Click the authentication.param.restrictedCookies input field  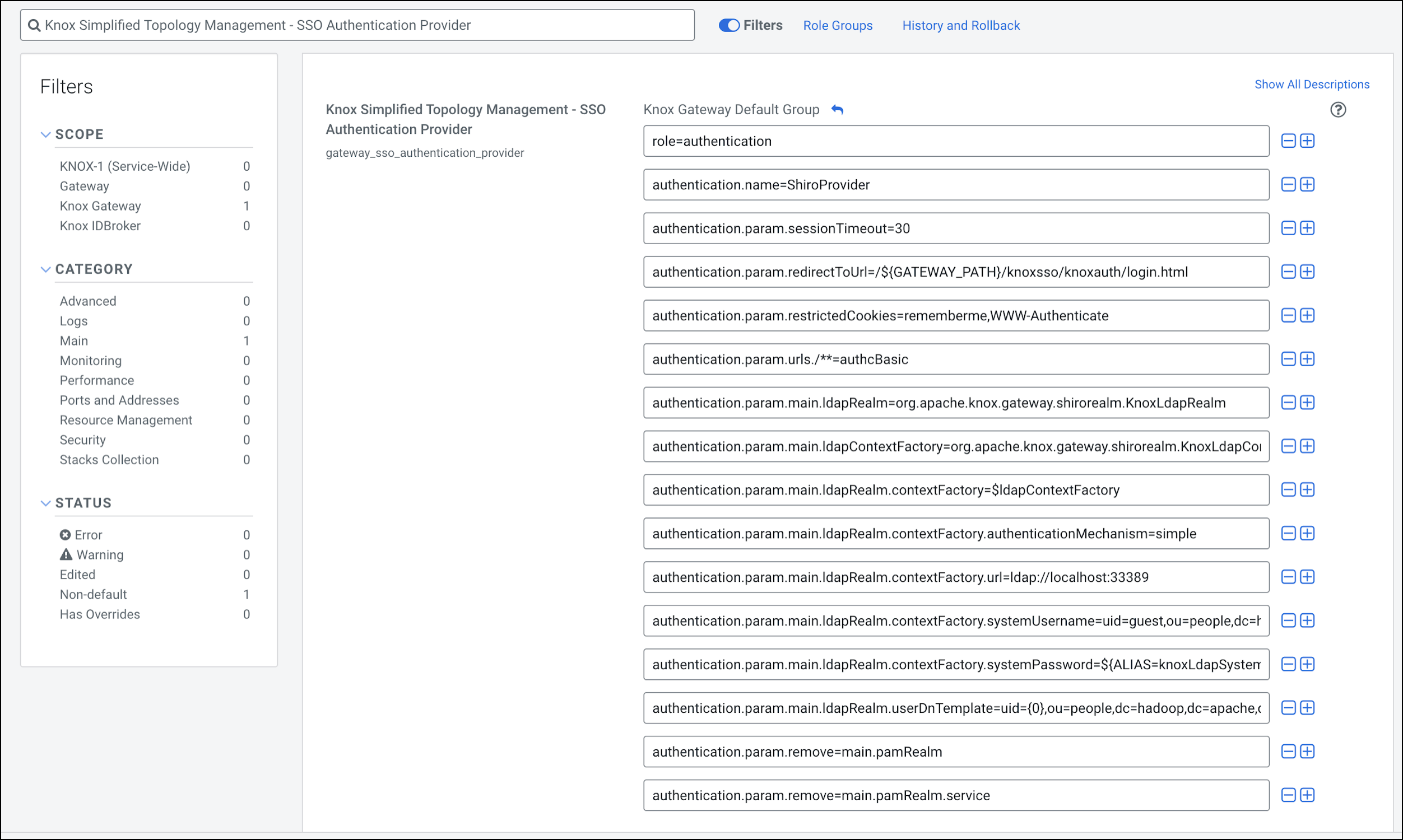pos(955,315)
